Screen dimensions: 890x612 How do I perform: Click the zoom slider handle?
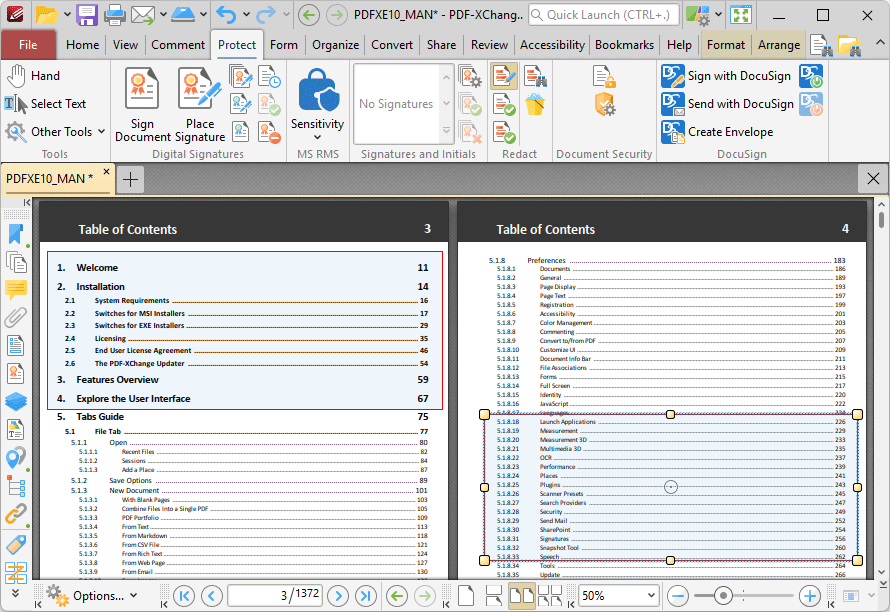(723, 596)
